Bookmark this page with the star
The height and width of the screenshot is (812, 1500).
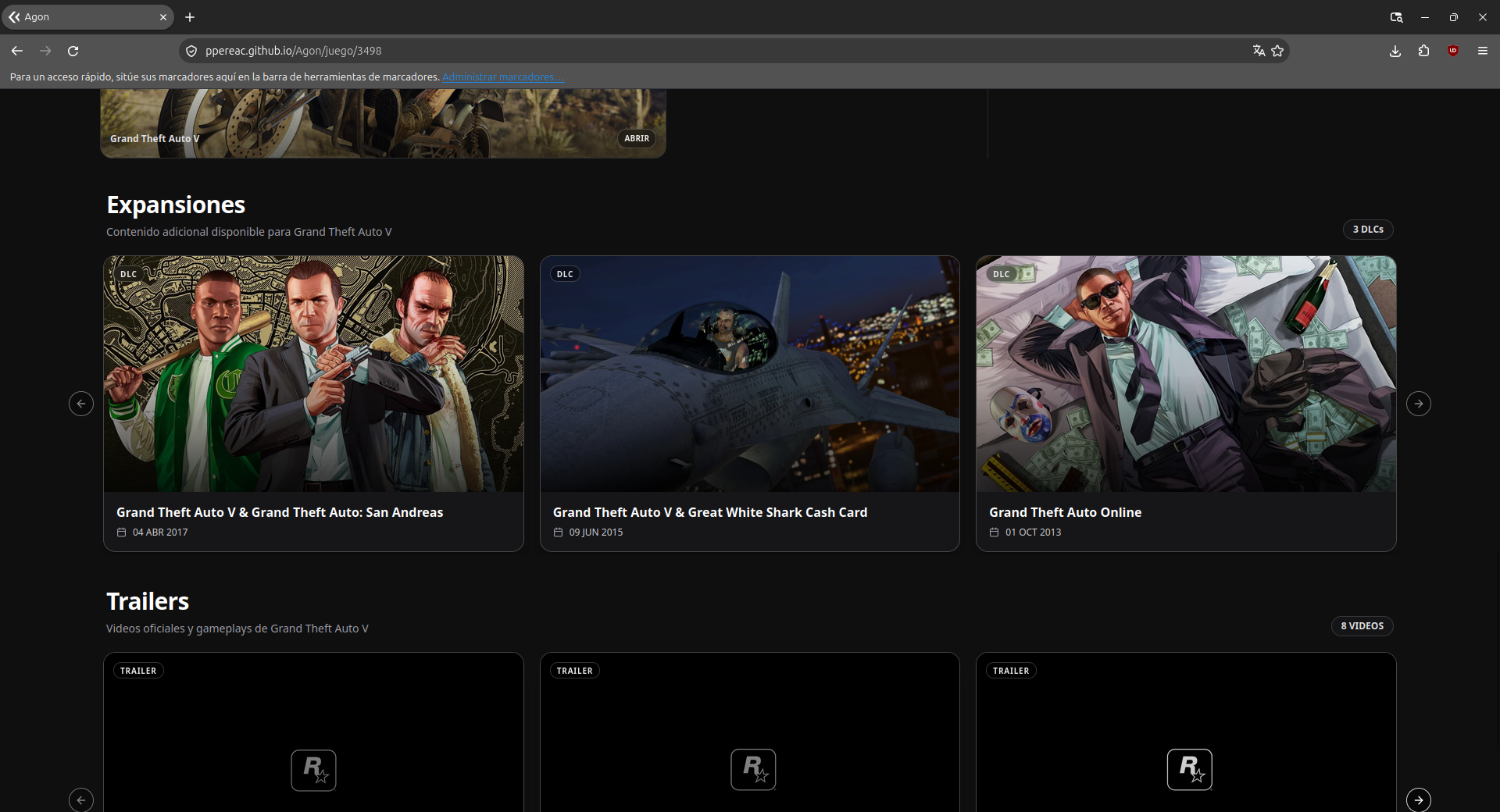[1277, 51]
